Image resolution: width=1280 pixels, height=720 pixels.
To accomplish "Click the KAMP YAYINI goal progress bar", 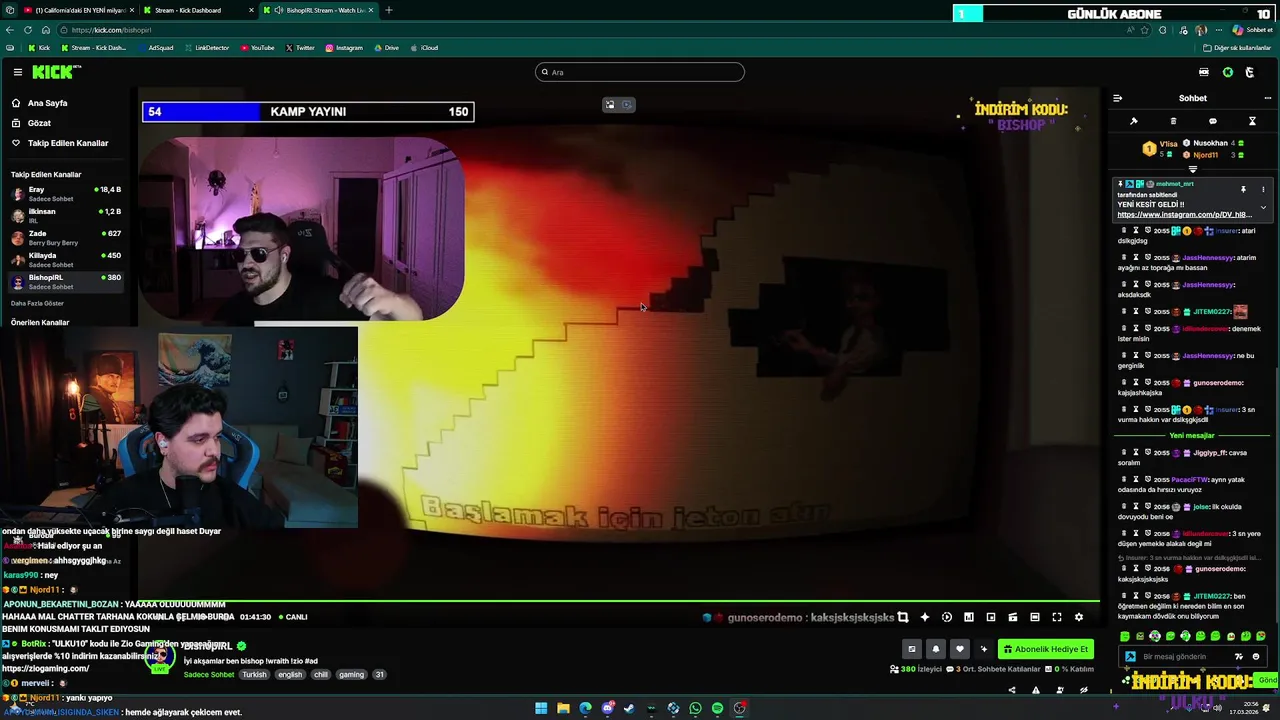I will point(308,112).
